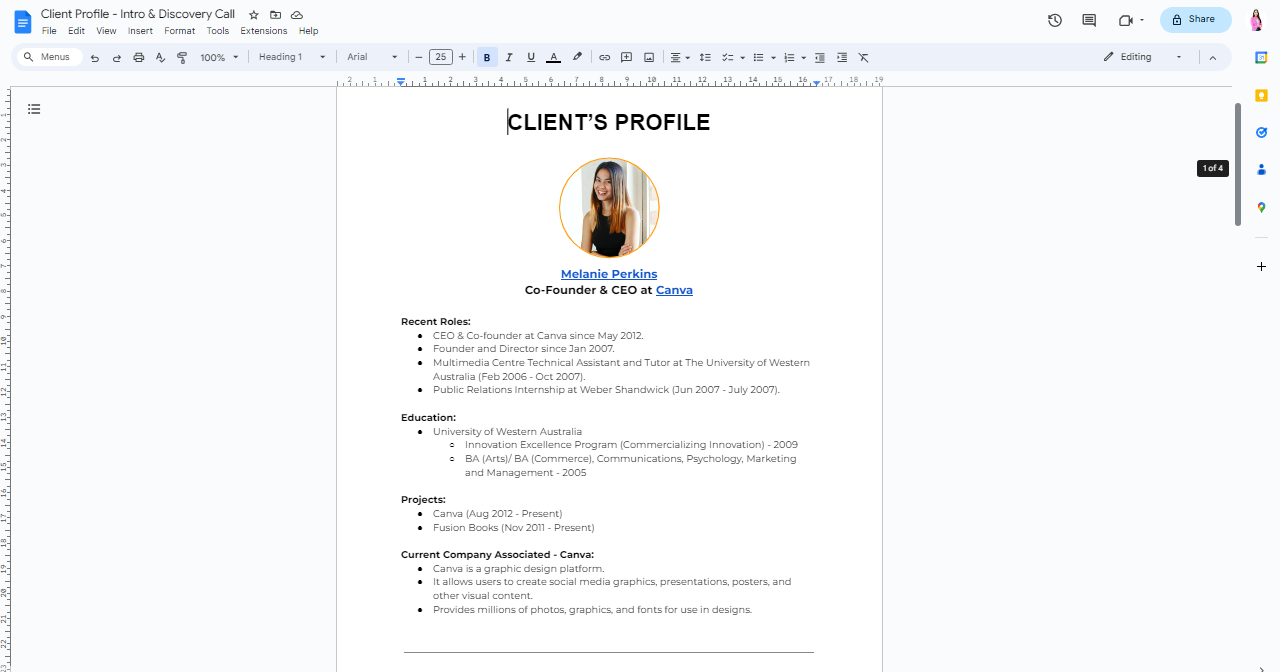This screenshot has width=1280, height=672.
Task: Open the Edit menu
Action: tap(76, 31)
